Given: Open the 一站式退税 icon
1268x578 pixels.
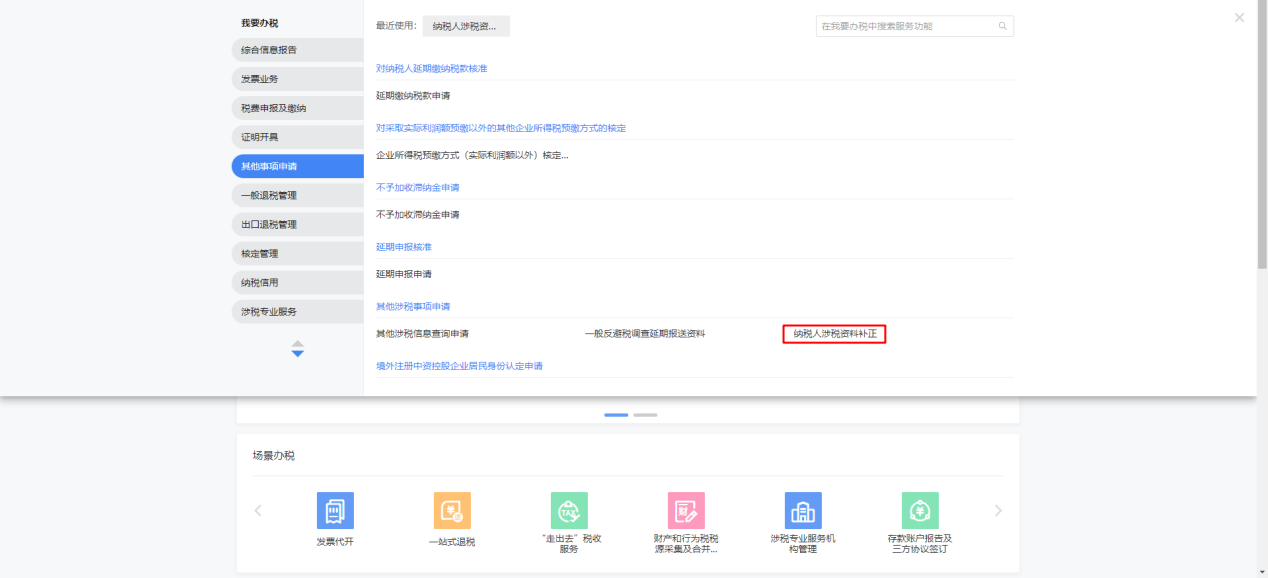Looking at the screenshot, I should tap(452, 510).
